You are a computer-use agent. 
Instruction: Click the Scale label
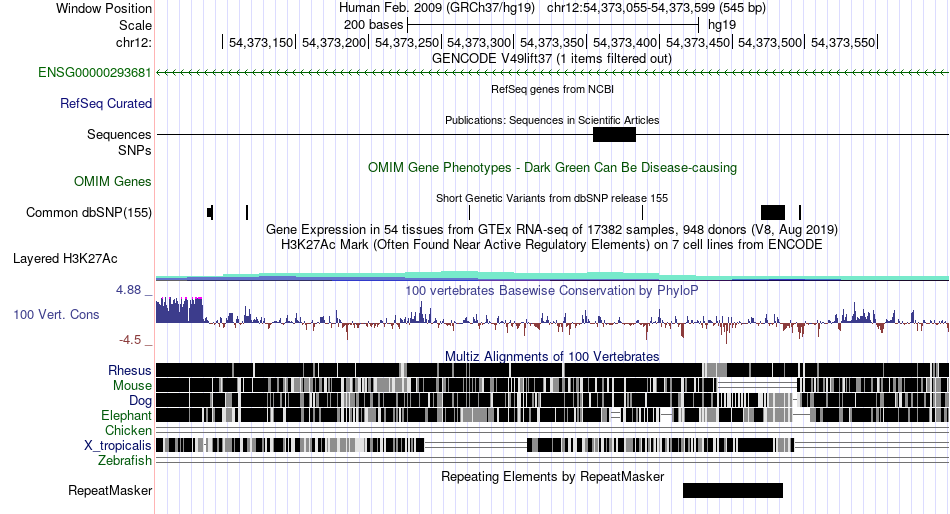pyautogui.click(x=135, y=25)
